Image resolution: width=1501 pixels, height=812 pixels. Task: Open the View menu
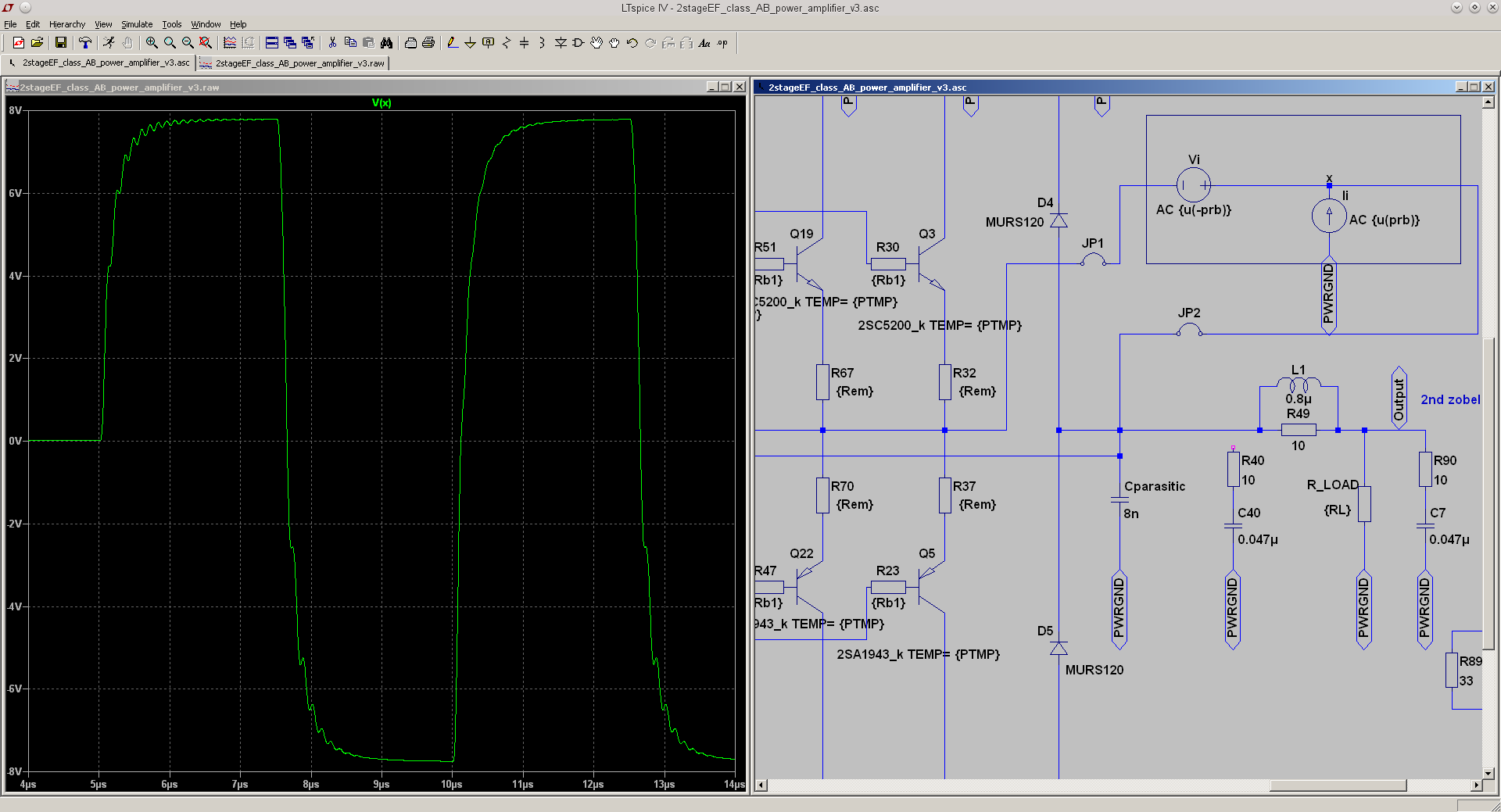pyautogui.click(x=104, y=24)
